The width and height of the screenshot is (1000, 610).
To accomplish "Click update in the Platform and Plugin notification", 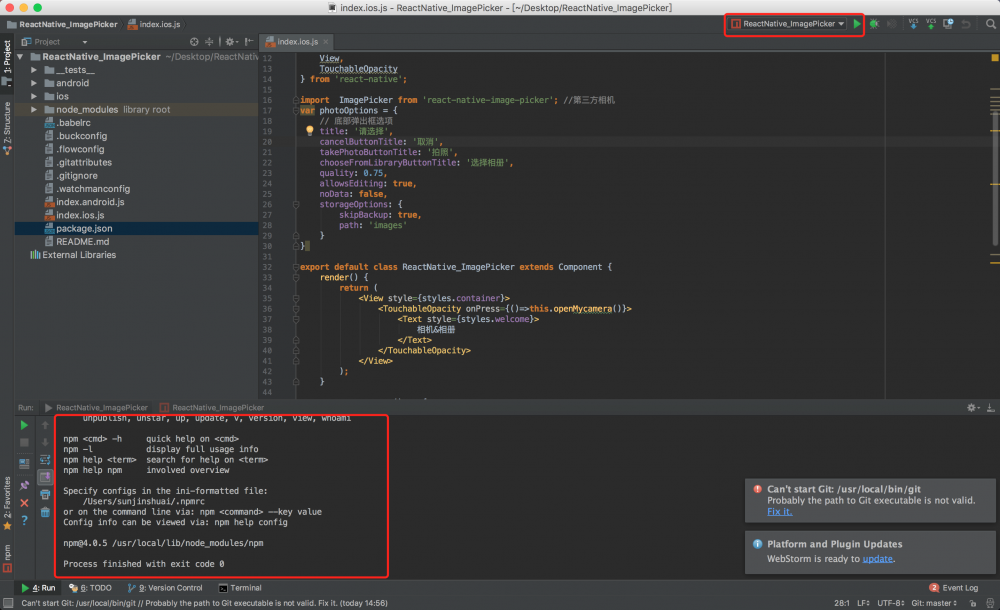I will 876,558.
